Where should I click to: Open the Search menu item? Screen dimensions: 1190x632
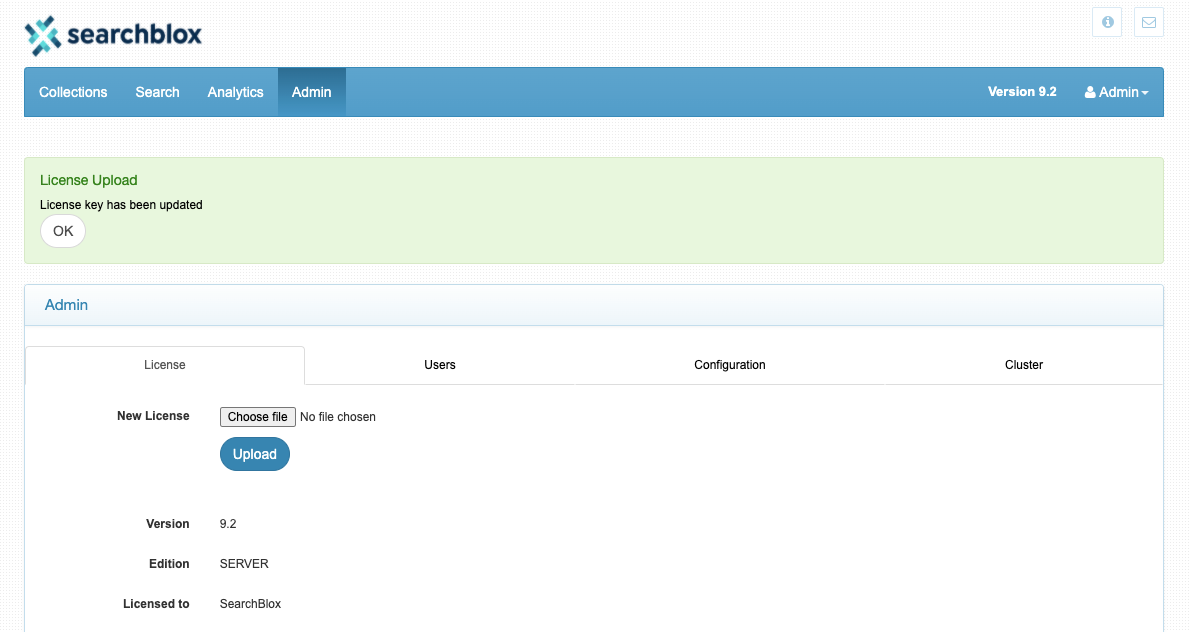[x=157, y=92]
